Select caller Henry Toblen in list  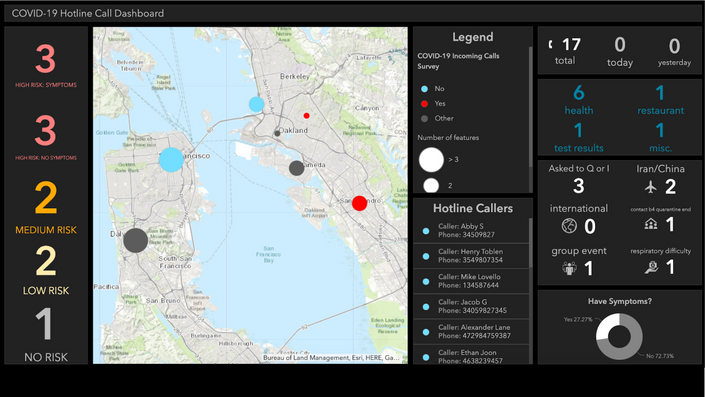(471, 256)
